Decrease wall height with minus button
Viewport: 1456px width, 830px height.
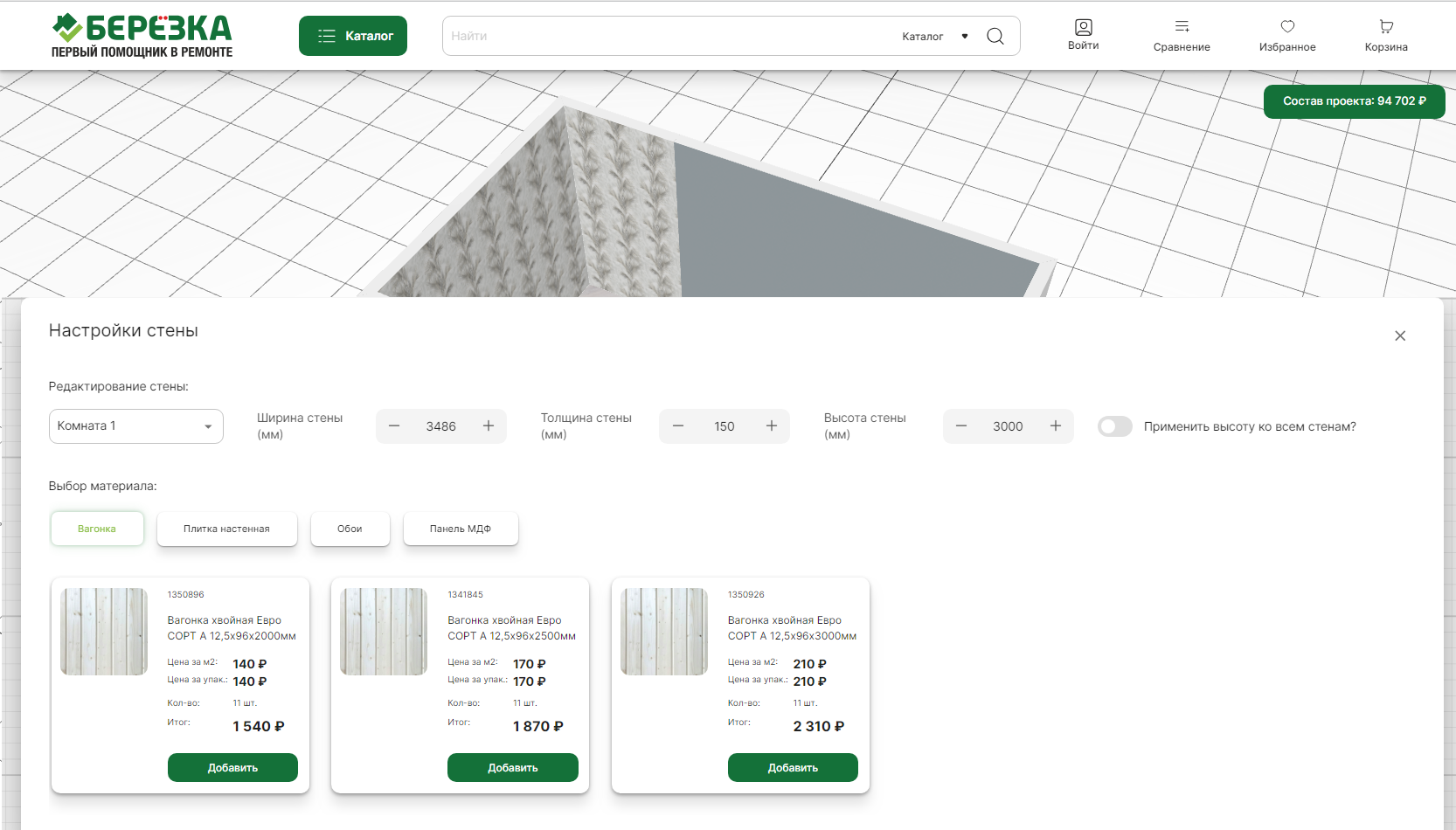point(961,426)
